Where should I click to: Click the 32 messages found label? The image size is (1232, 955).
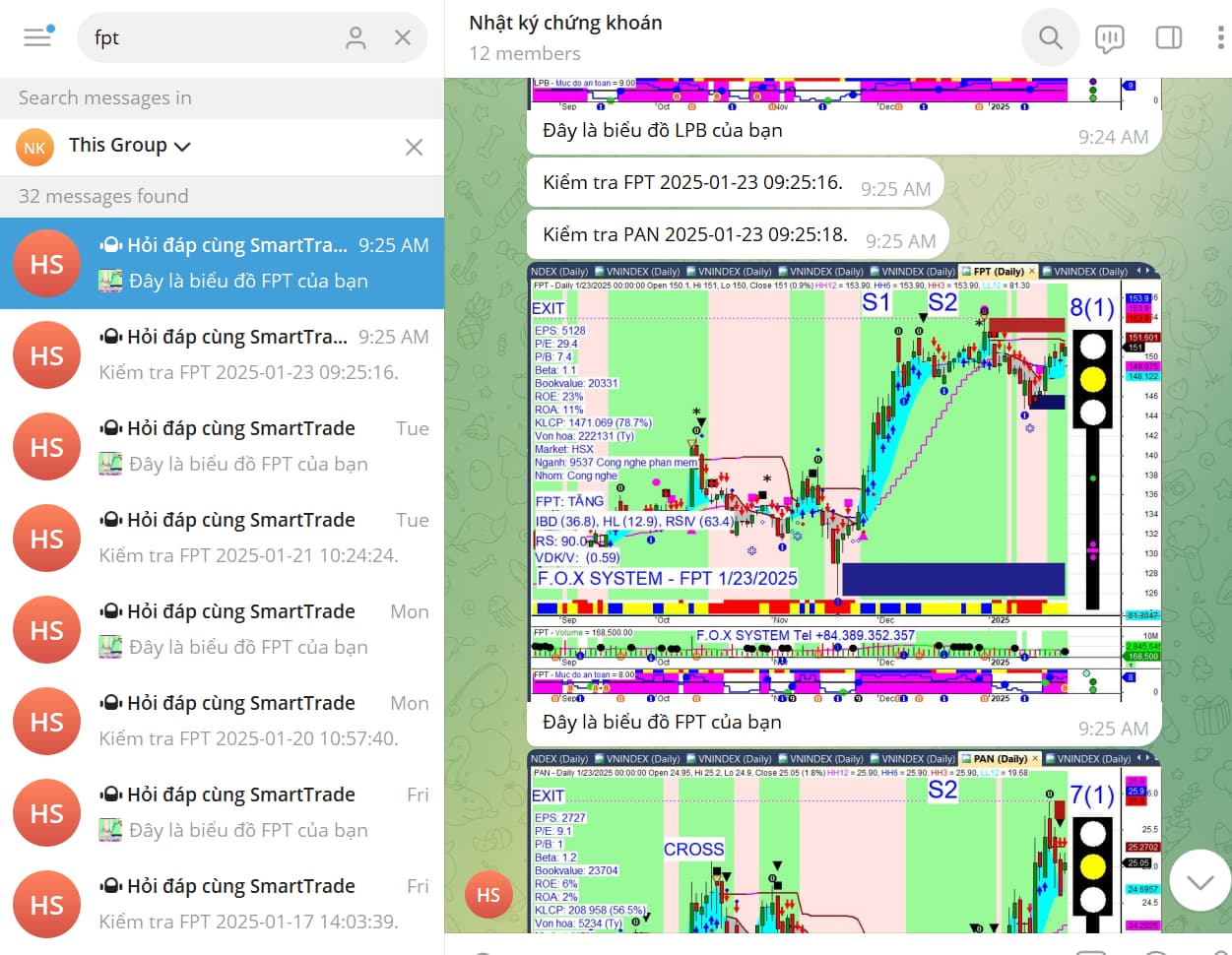pyautogui.click(x=103, y=196)
